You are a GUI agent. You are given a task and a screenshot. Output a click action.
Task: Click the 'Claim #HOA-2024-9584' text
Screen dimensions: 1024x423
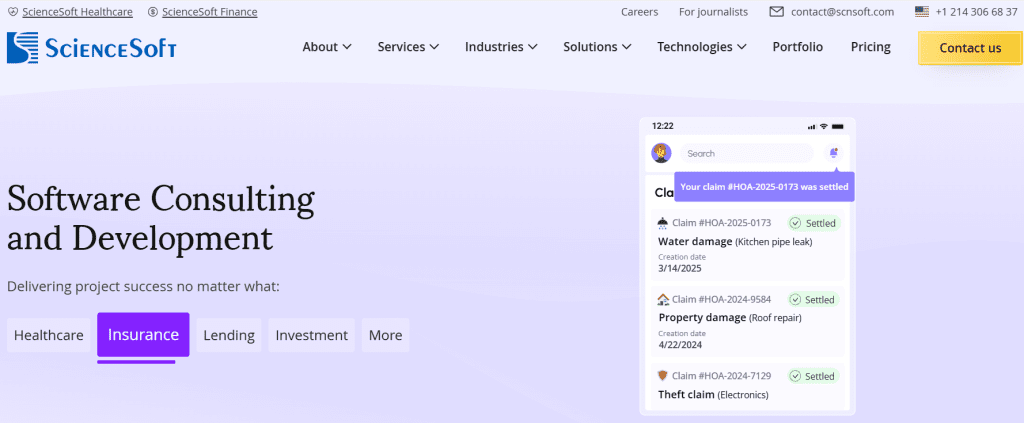click(722, 300)
